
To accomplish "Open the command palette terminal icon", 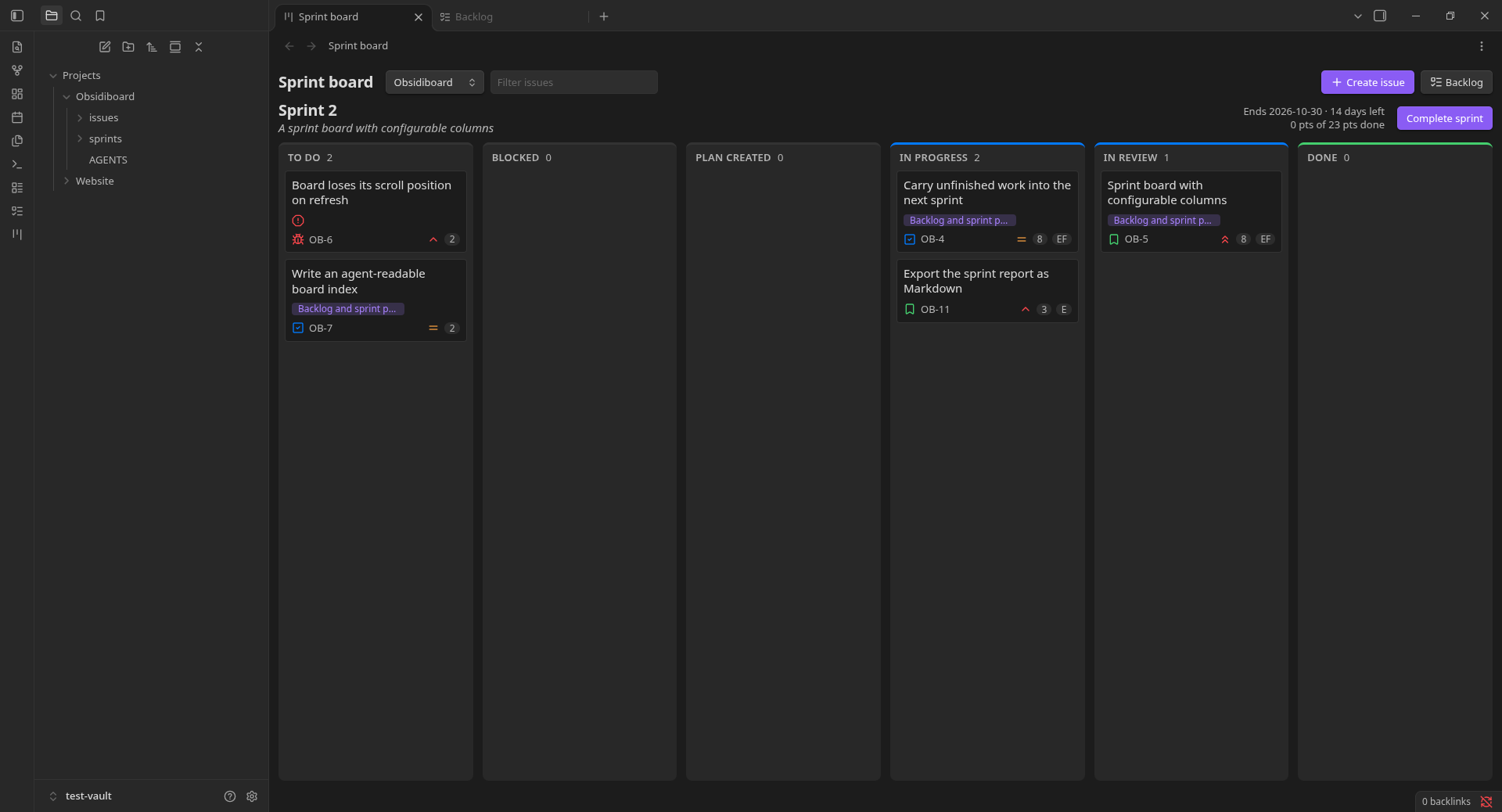I will coord(17,164).
